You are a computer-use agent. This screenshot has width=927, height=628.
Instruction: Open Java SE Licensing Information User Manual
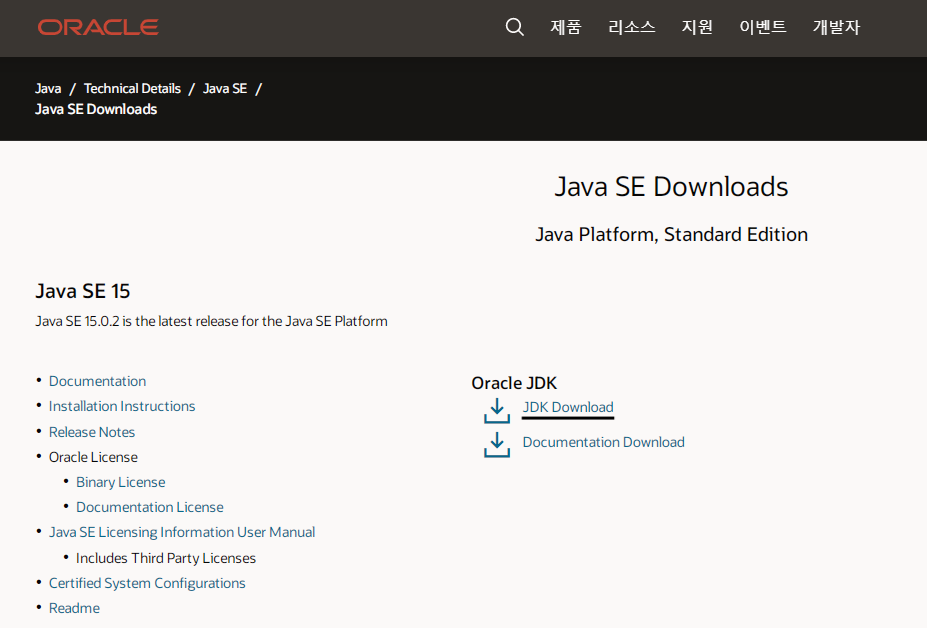(x=182, y=532)
